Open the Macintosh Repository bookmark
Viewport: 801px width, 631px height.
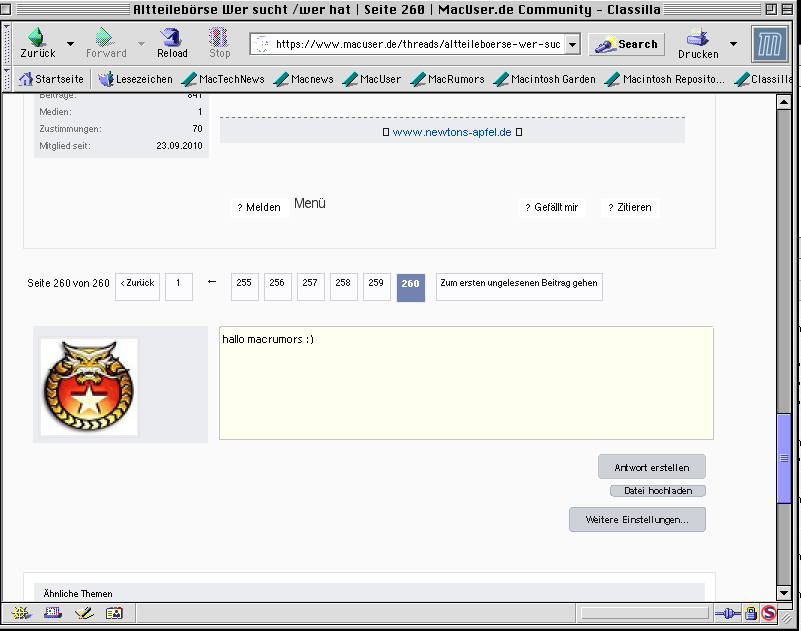click(x=665, y=79)
